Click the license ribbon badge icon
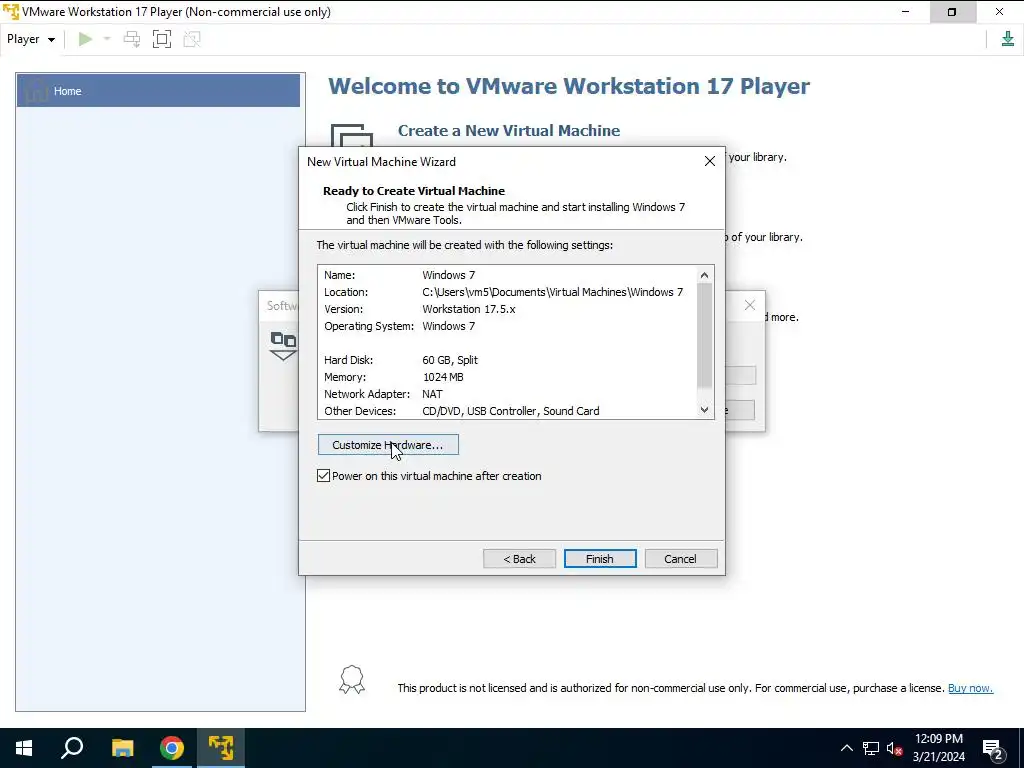Image resolution: width=1024 pixels, height=768 pixels. pos(352,680)
